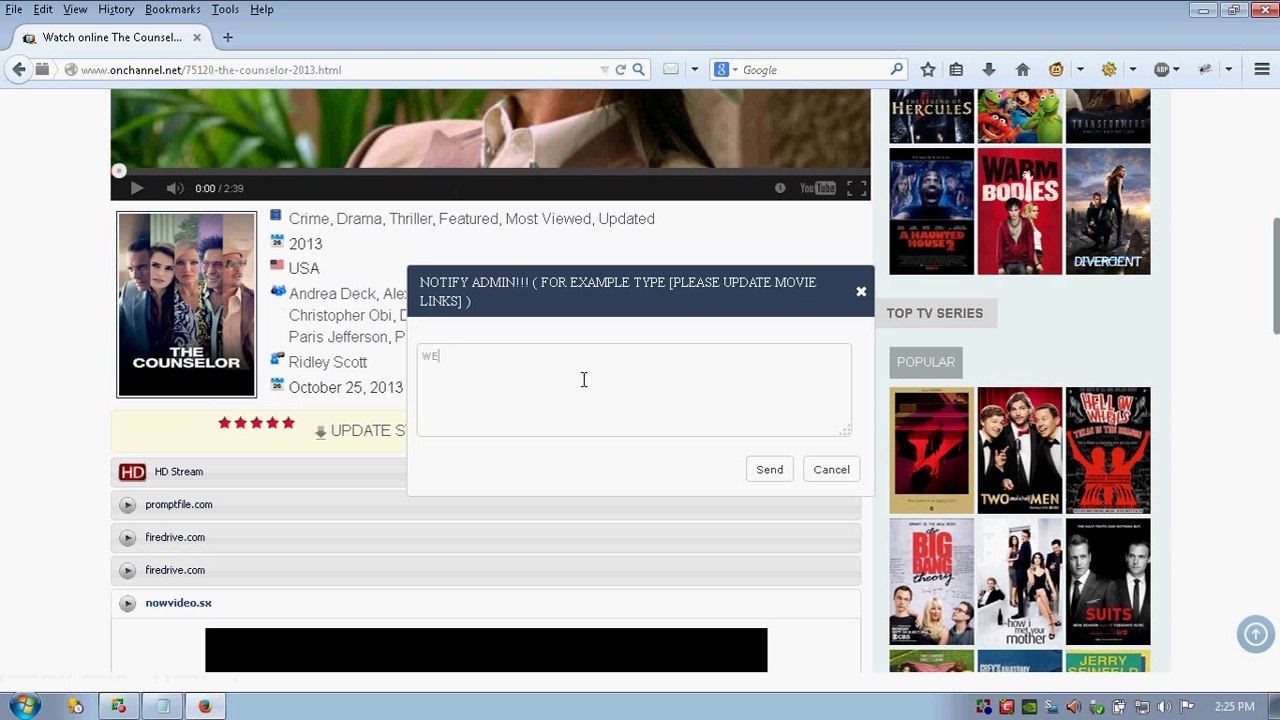Show the bookmarks list icon
Image resolution: width=1280 pixels, height=720 pixels.
point(956,69)
